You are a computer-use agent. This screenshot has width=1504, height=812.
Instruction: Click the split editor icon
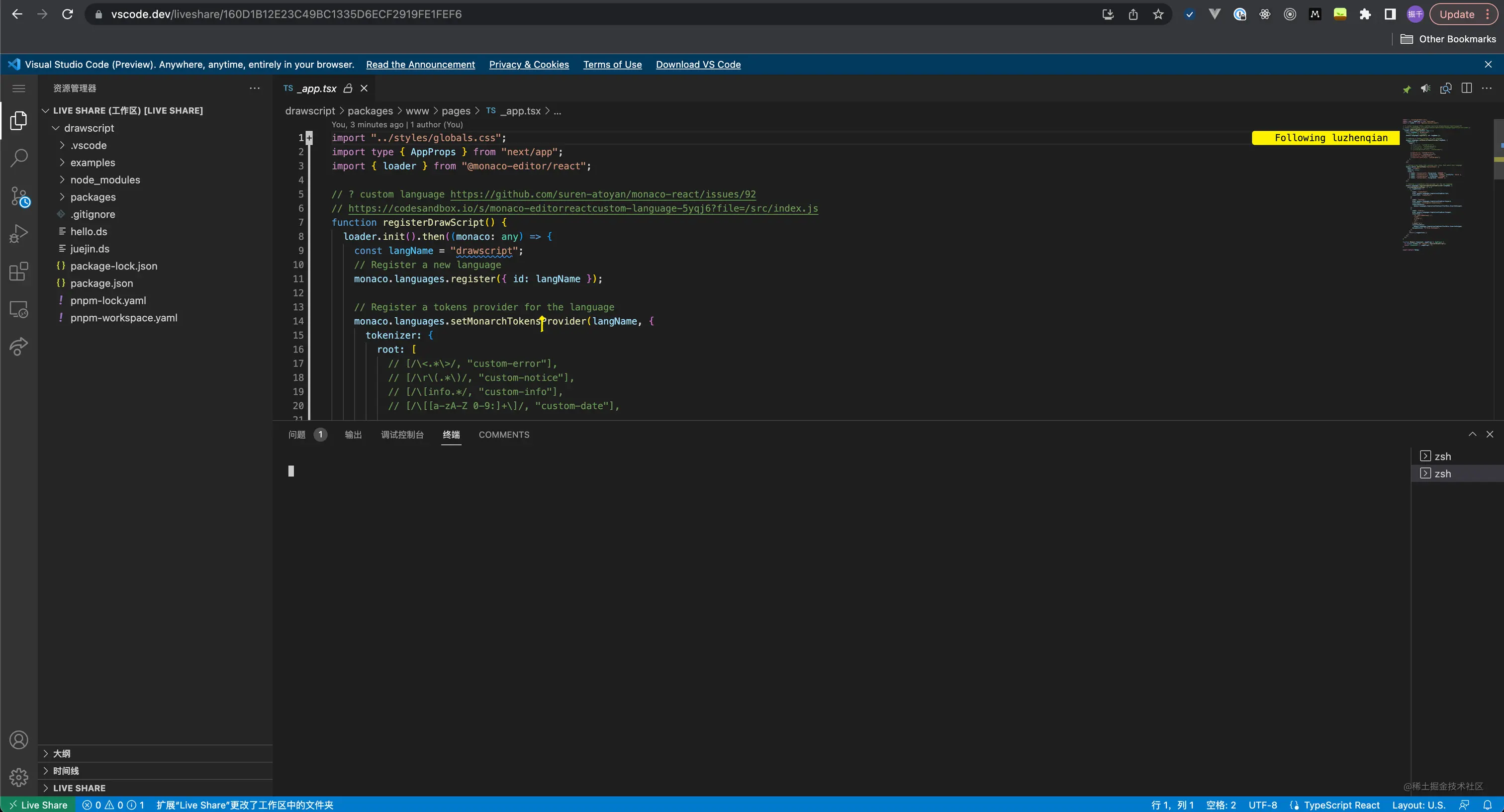[1466, 88]
